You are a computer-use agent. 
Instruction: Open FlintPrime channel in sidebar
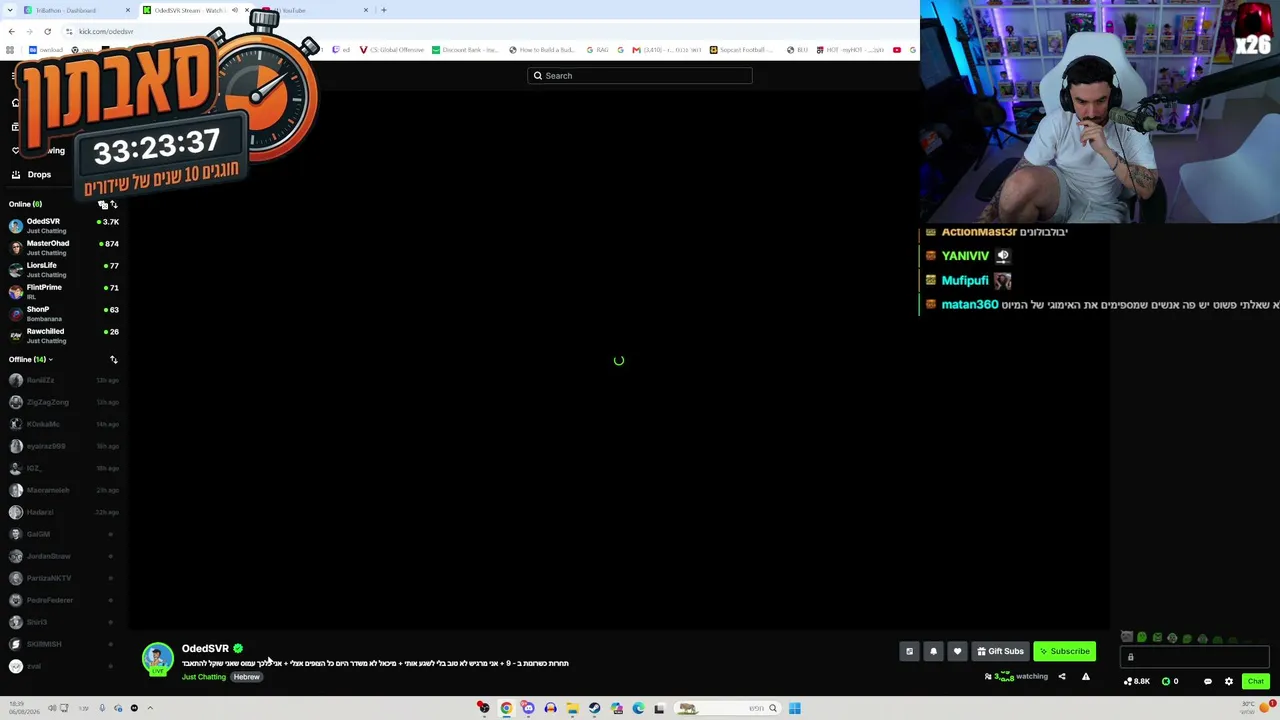[63, 292]
